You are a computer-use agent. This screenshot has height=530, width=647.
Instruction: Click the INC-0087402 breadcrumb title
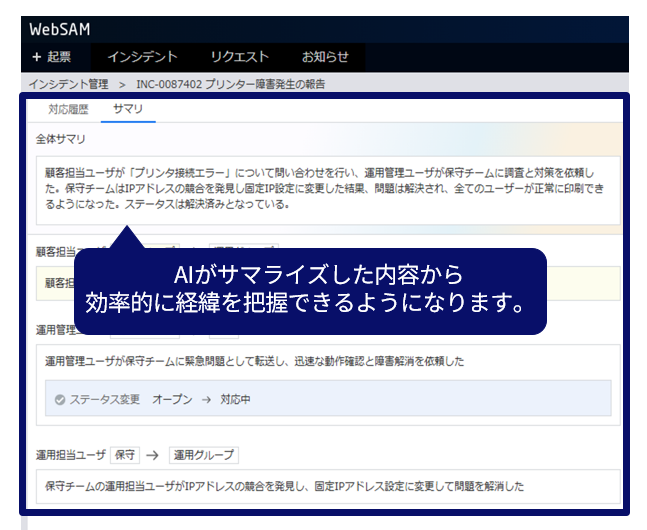tap(231, 84)
